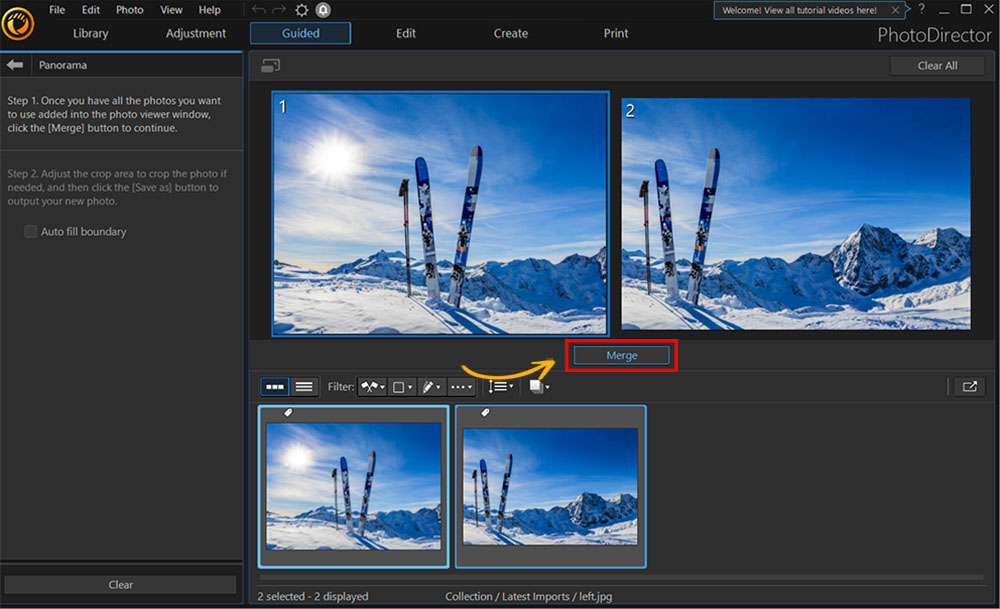Screen dimensions: 1000x609
Task: Open the PhotoDirector settings gear
Action: pyautogui.click(x=301, y=9)
